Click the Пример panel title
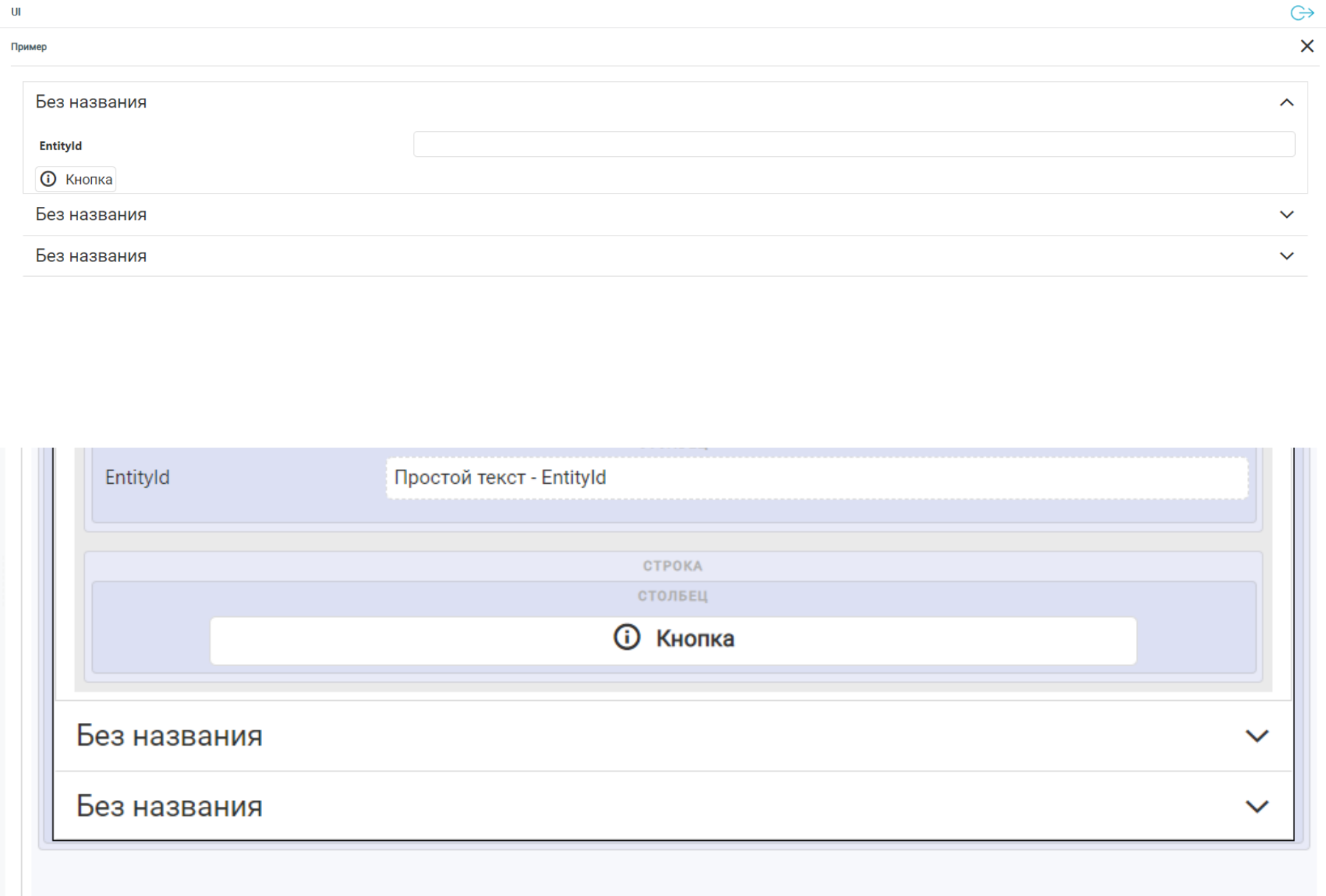The width and height of the screenshot is (1326, 896). click(29, 47)
